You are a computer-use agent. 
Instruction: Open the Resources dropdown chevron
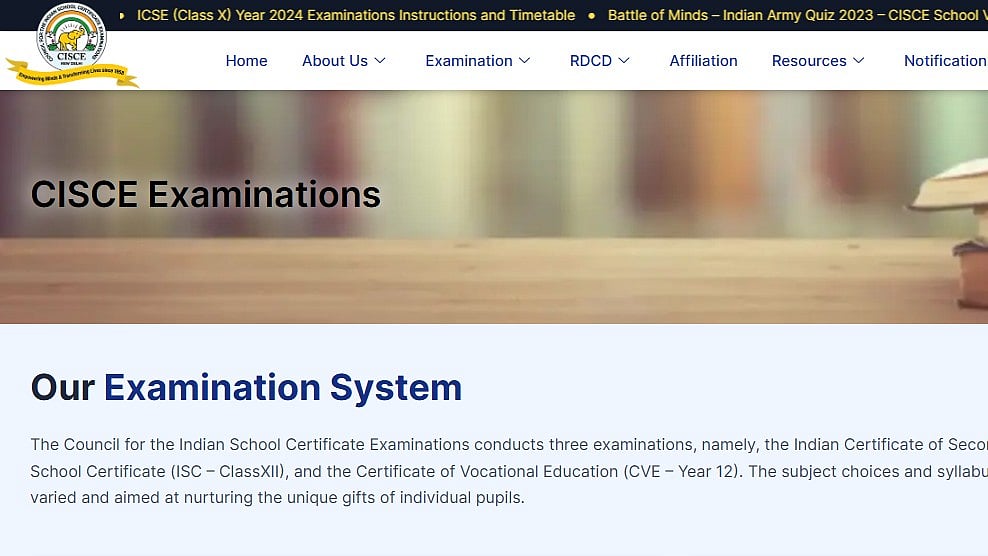tap(859, 61)
